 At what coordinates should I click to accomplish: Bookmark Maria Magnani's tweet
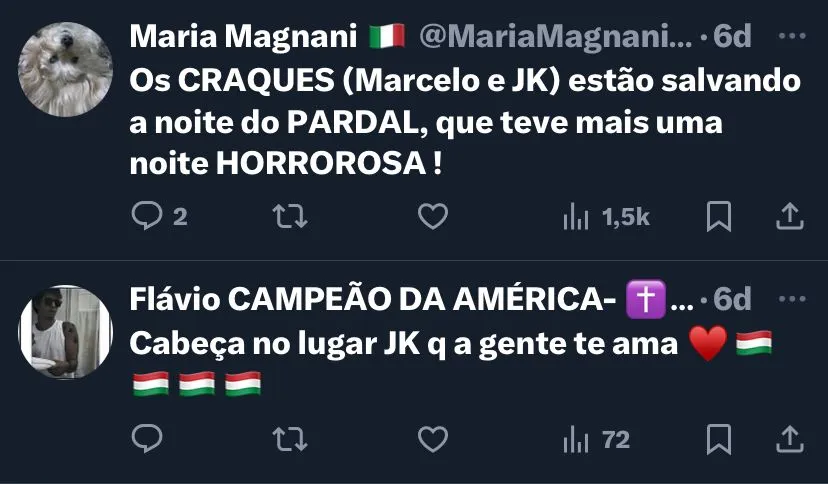719,216
